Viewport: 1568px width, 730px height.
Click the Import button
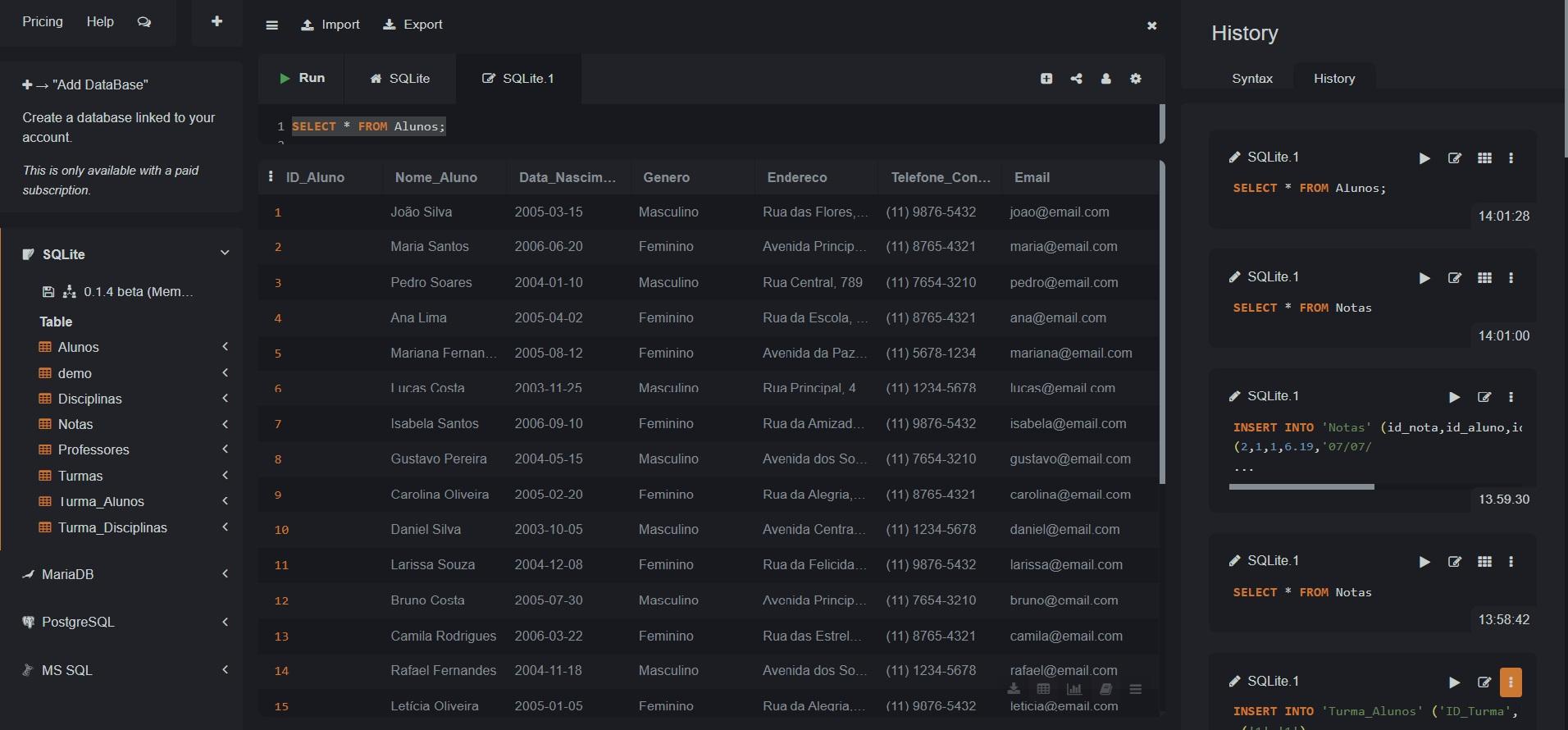330,25
